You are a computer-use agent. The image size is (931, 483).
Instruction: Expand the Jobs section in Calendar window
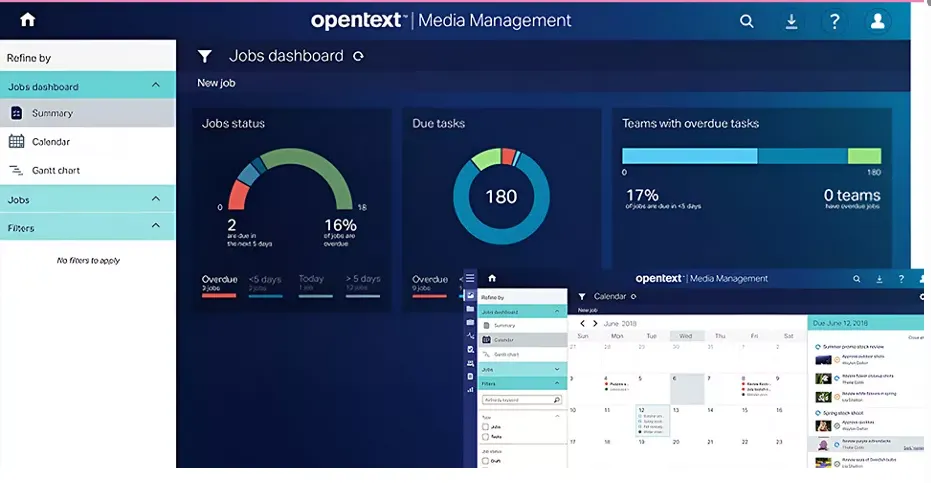(x=557, y=369)
